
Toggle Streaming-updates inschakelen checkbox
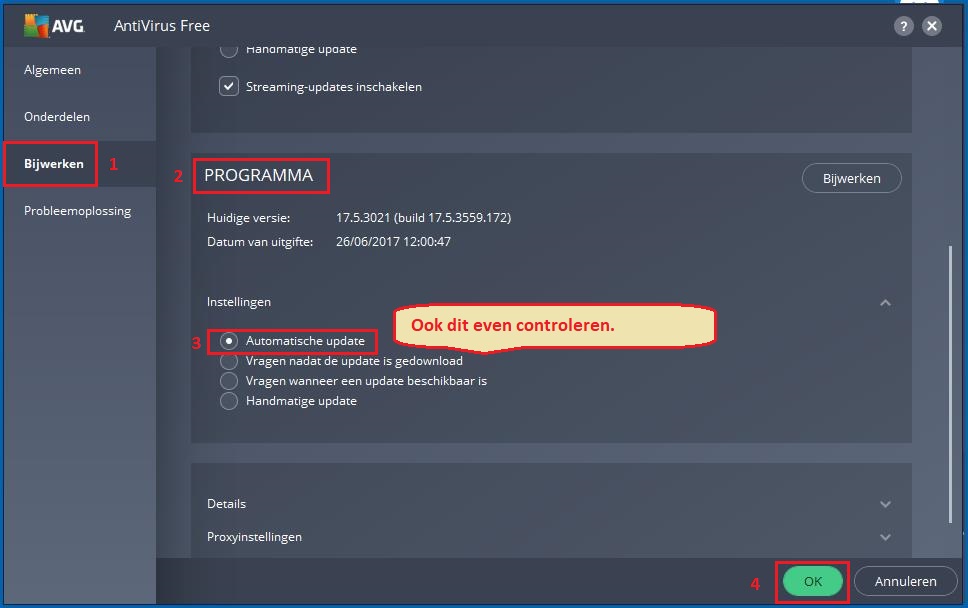click(x=229, y=86)
